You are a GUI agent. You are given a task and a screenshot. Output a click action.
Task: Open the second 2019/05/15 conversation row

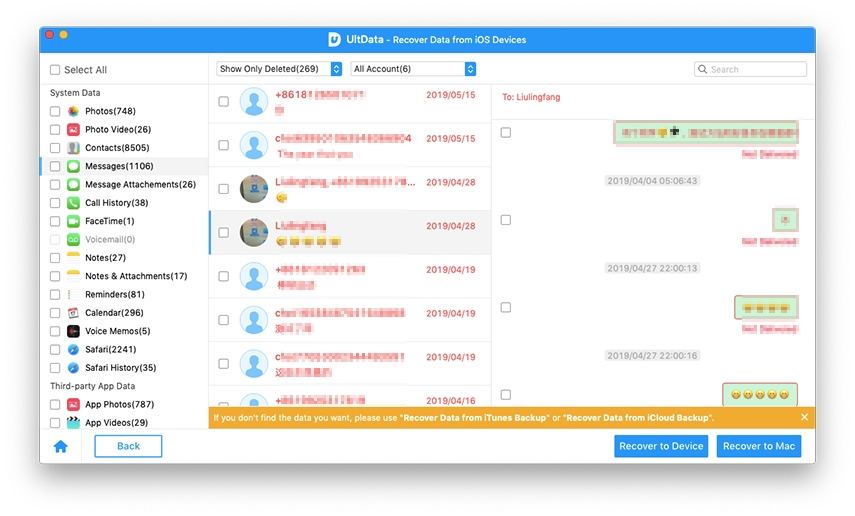(350, 145)
